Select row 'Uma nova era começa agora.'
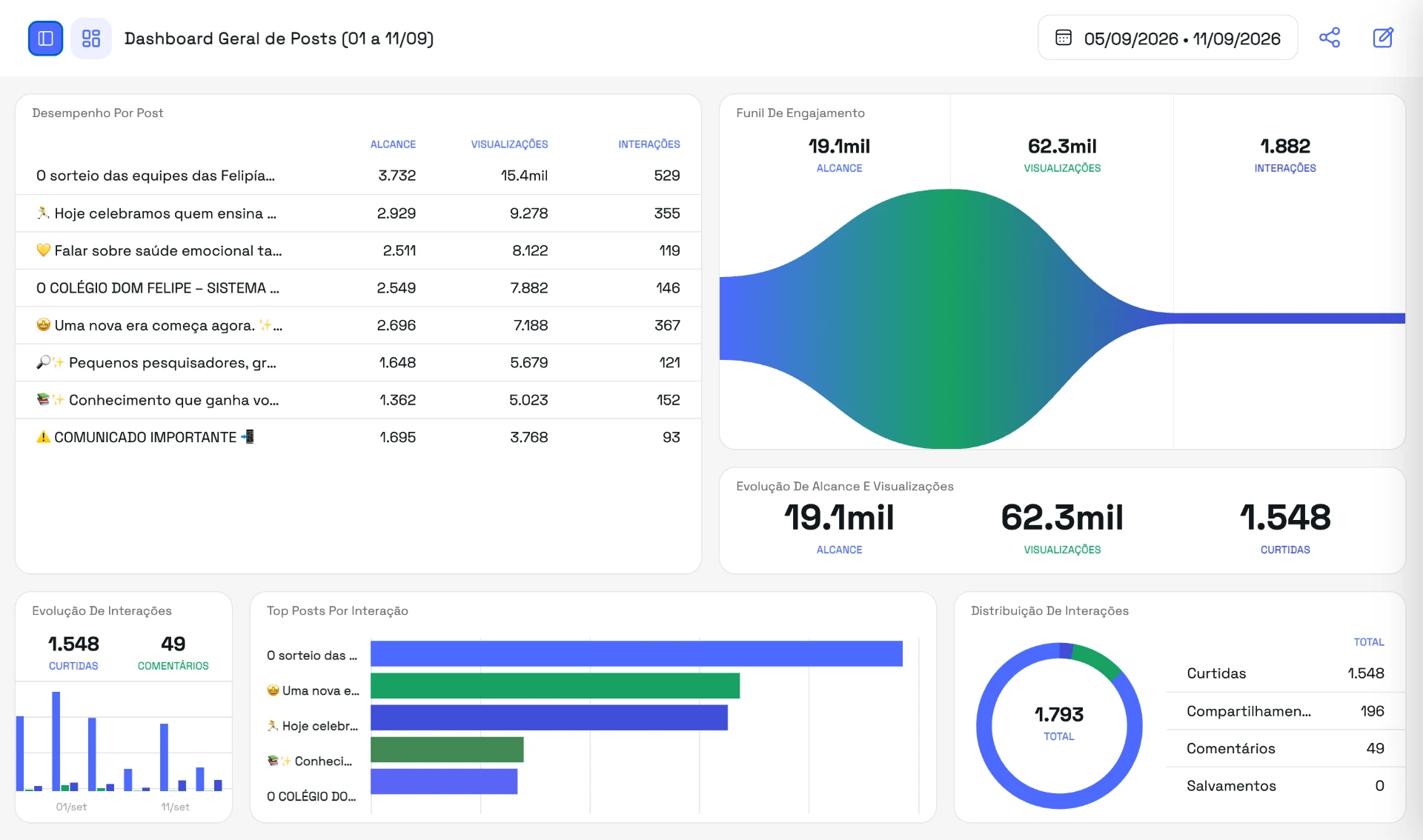Image resolution: width=1423 pixels, height=840 pixels. (358, 325)
